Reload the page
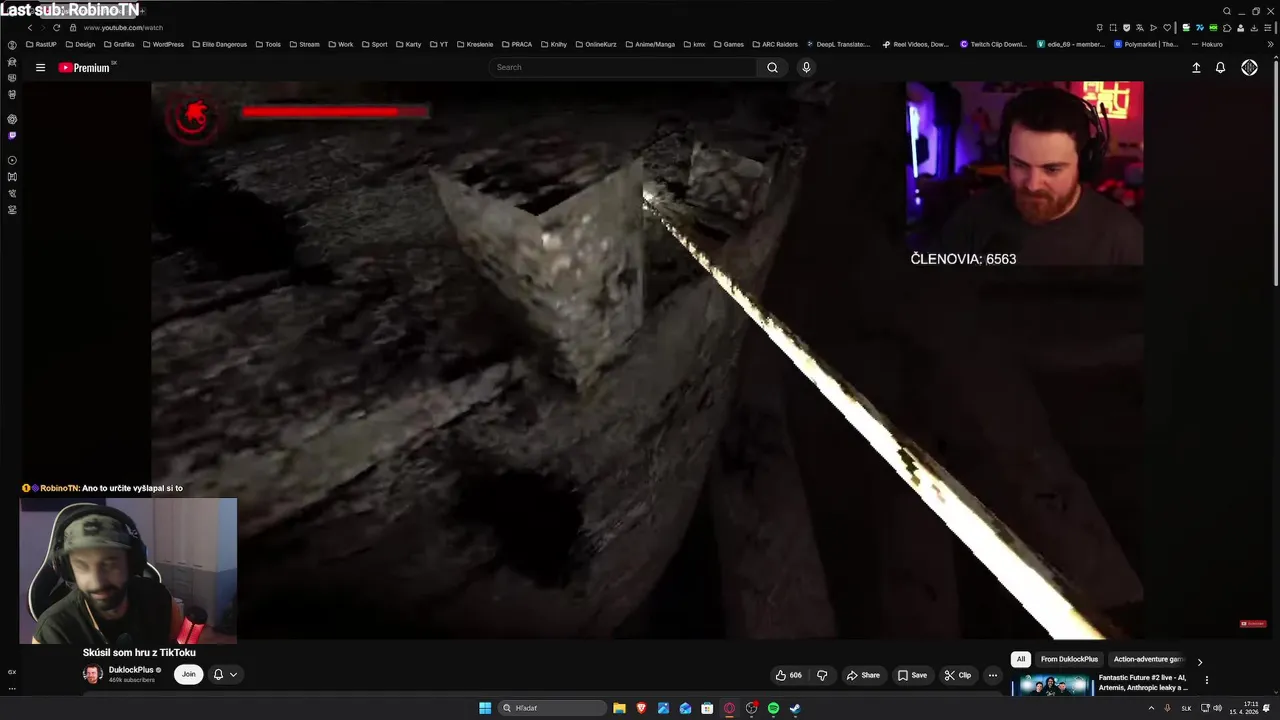 [56, 28]
